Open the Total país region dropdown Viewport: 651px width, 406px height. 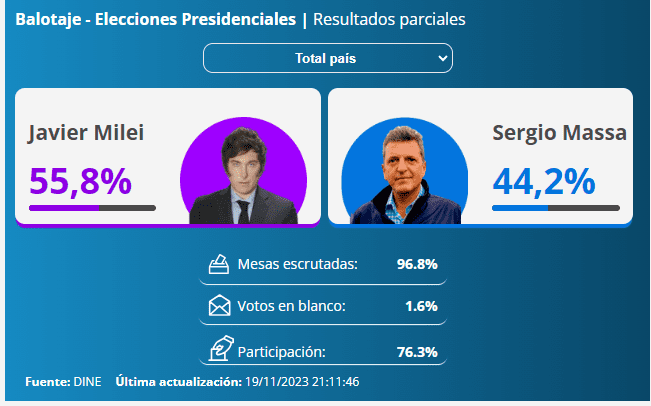click(327, 58)
